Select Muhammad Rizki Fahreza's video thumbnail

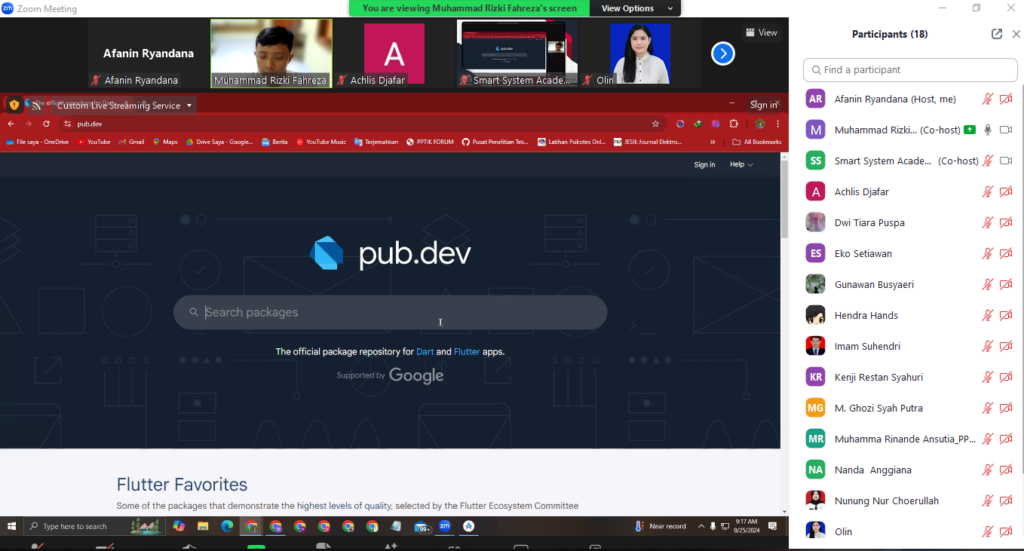271,53
